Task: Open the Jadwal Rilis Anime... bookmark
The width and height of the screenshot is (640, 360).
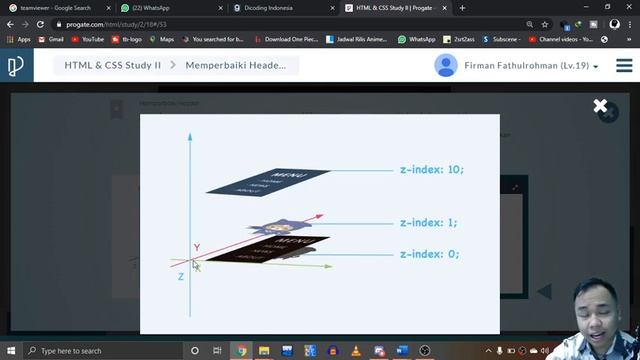Action: point(356,39)
